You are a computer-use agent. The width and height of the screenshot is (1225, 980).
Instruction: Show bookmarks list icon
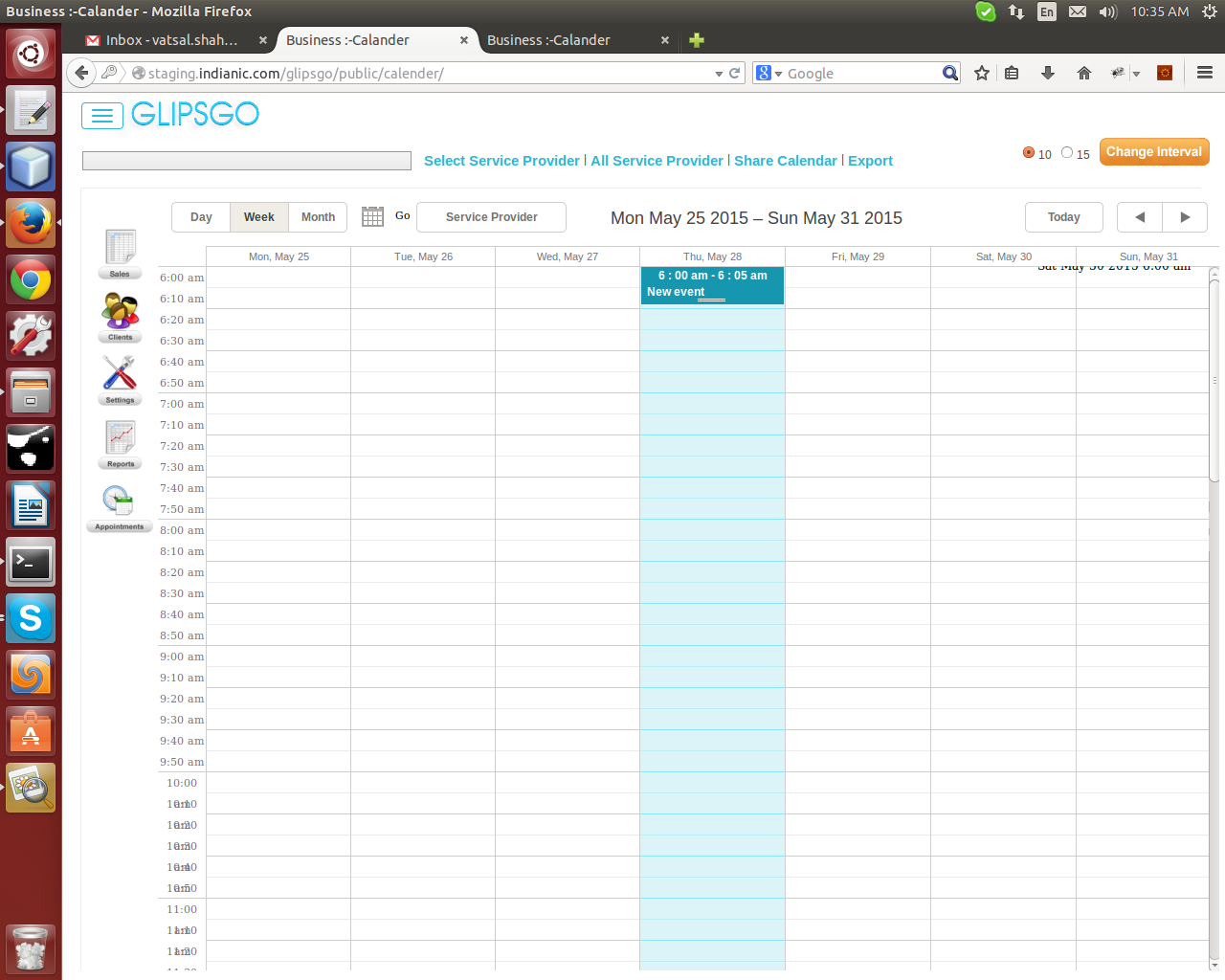(1012, 73)
